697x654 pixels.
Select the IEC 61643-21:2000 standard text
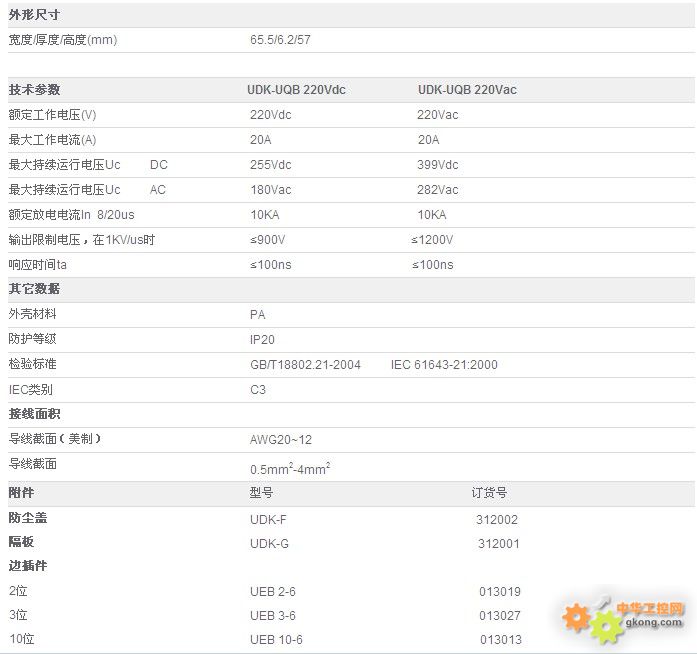point(444,365)
